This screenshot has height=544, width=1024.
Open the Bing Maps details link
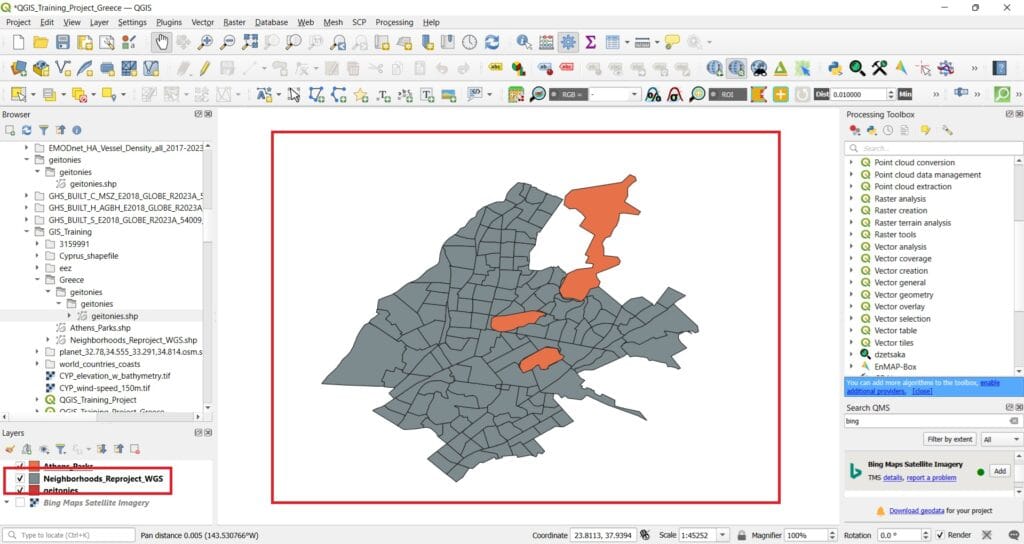click(893, 478)
